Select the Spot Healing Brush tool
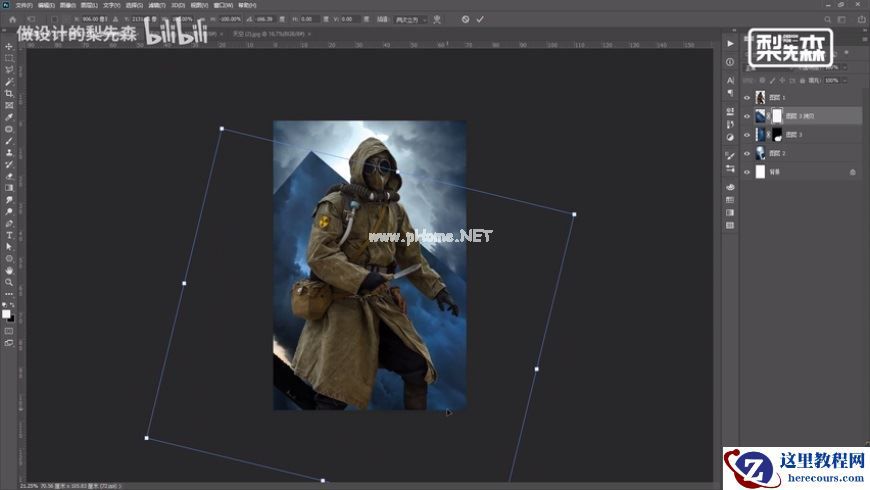This screenshot has width=870, height=490. 9,129
